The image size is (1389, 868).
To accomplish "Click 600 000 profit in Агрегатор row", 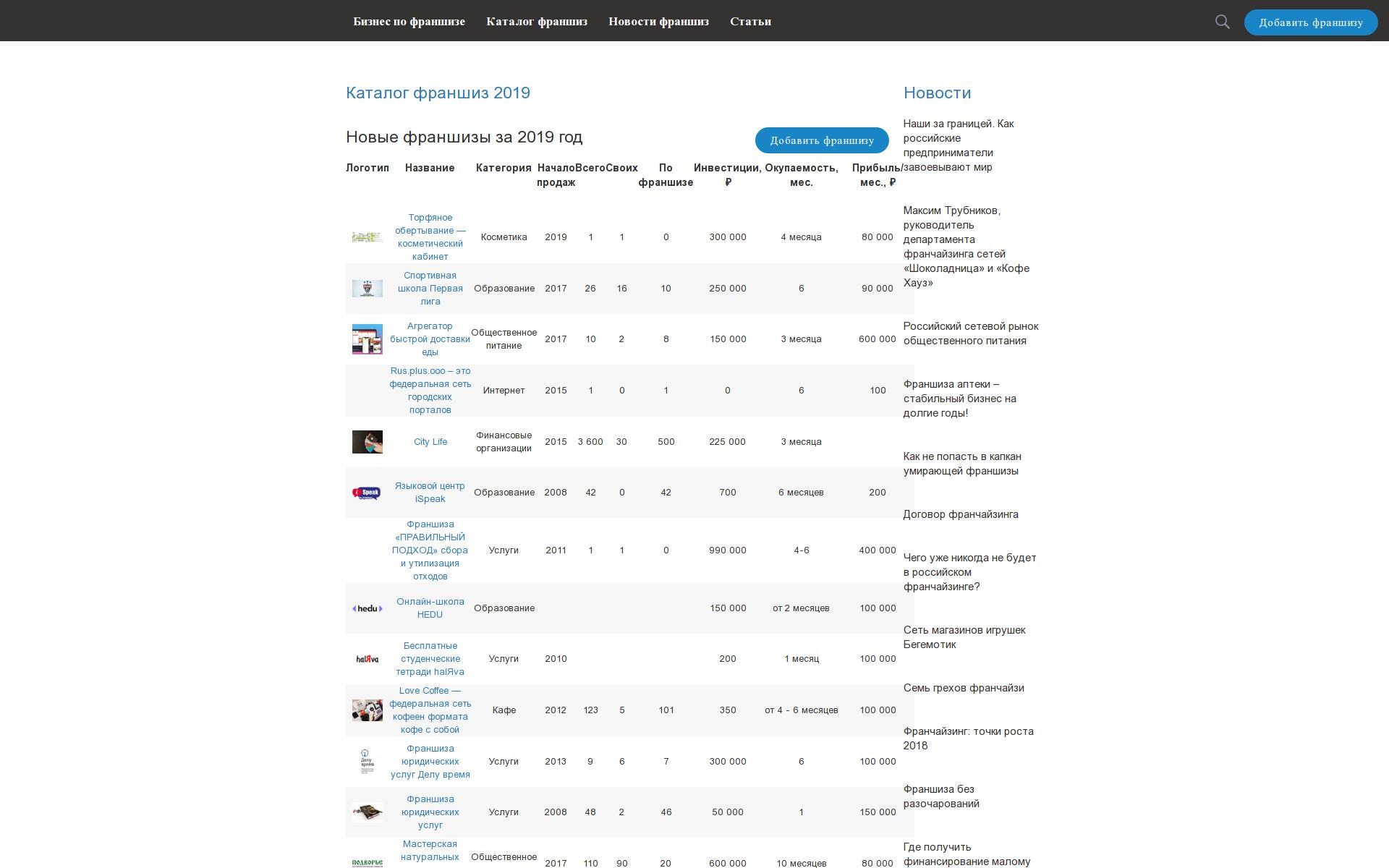I will click(878, 339).
